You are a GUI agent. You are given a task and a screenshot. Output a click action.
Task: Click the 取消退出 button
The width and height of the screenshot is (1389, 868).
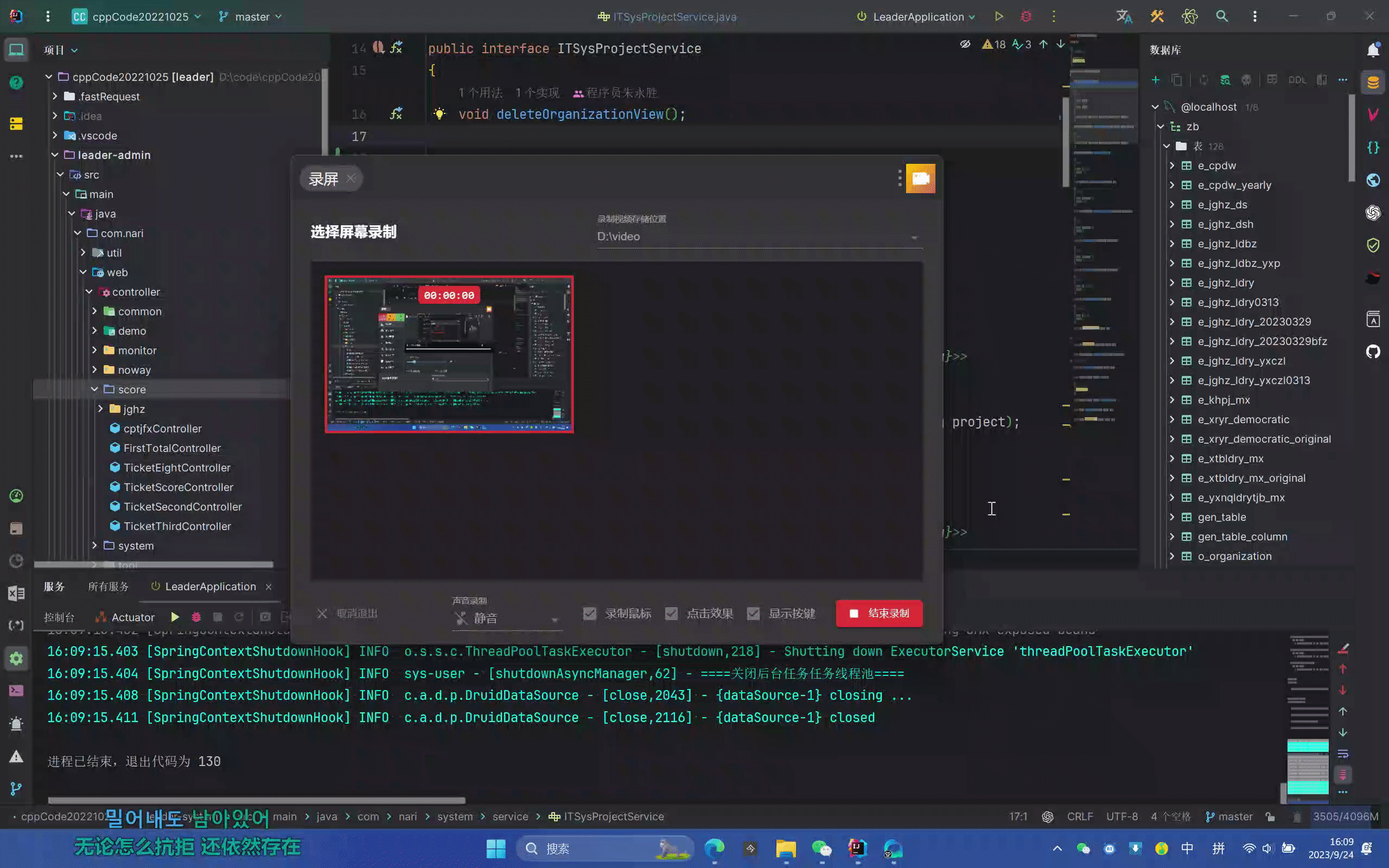coord(347,614)
